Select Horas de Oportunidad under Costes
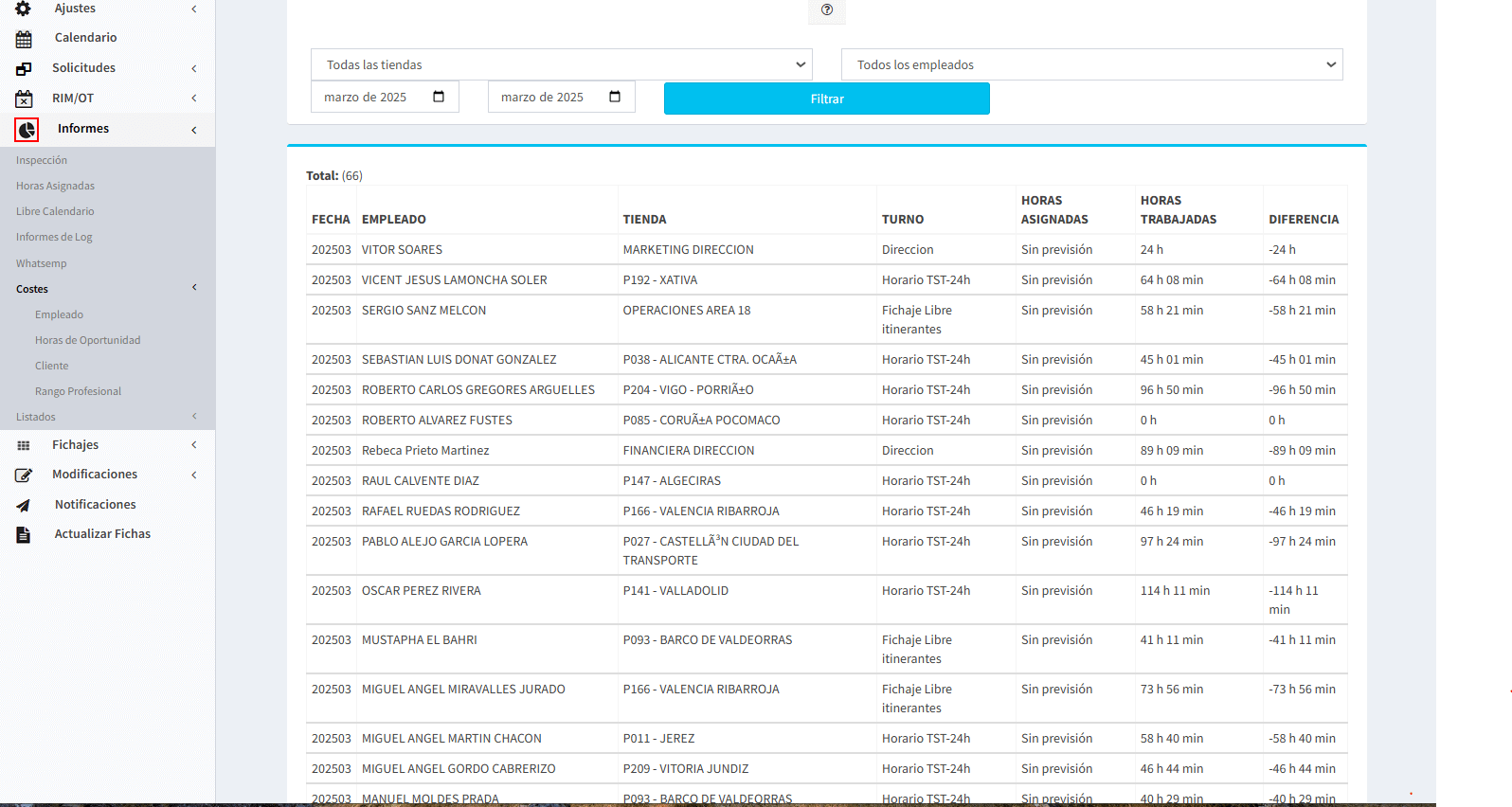Image resolution: width=1512 pixels, height=807 pixels. pyautogui.click(x=87, y=340)
